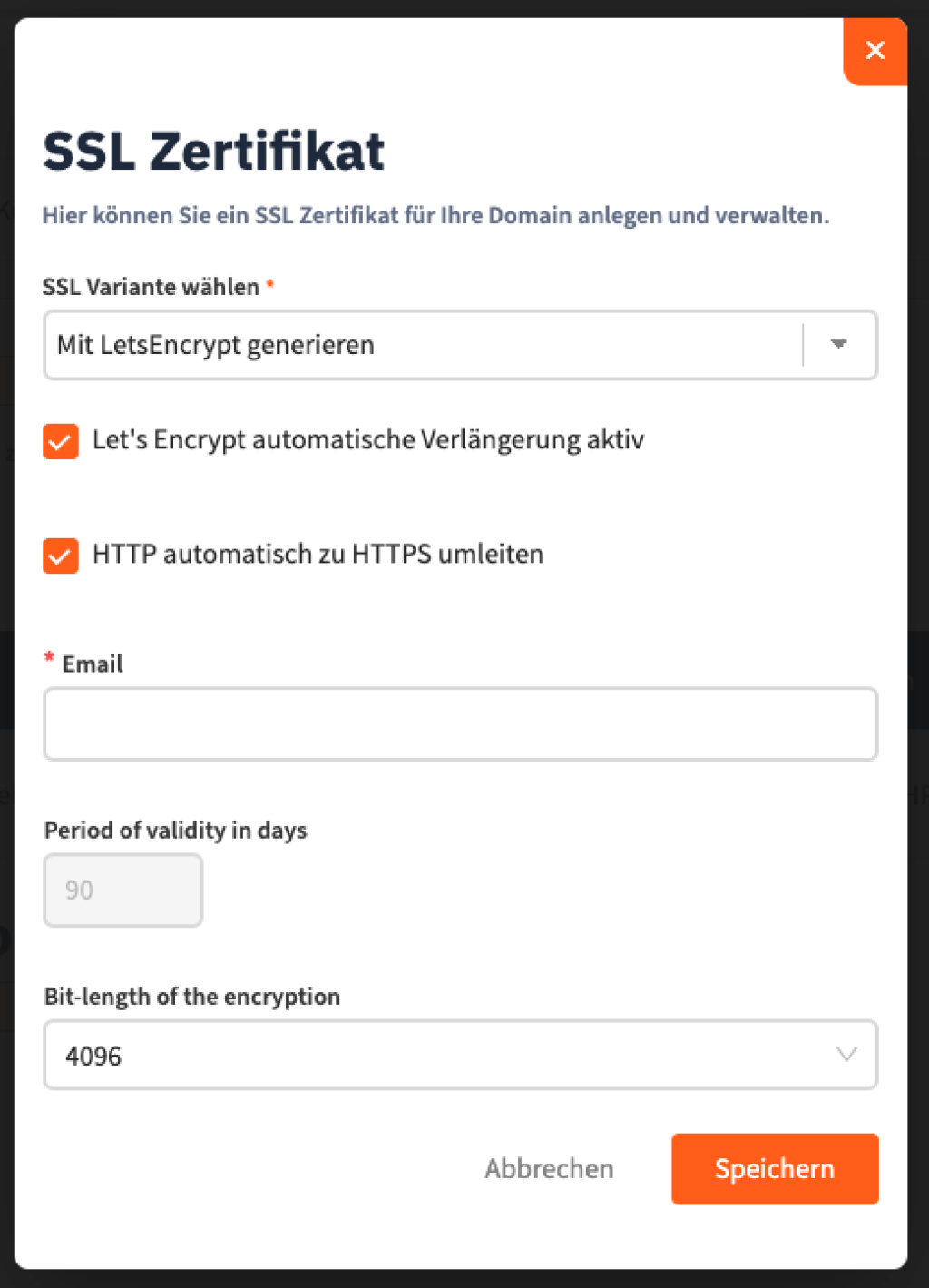
Task: Click the 'HTTP automatisch zu HTTPS umleiten' label
Action: point(318,555)
